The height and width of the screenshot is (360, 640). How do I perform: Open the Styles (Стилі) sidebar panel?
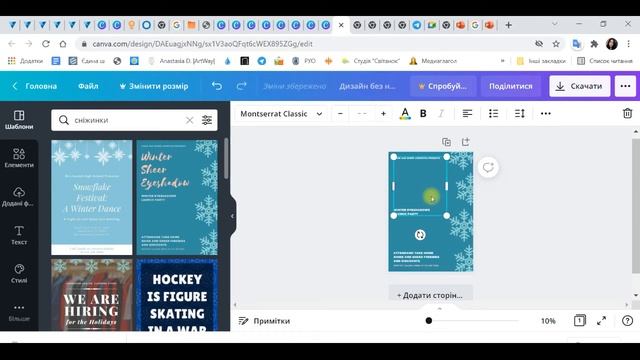click(x=19, y=273)
